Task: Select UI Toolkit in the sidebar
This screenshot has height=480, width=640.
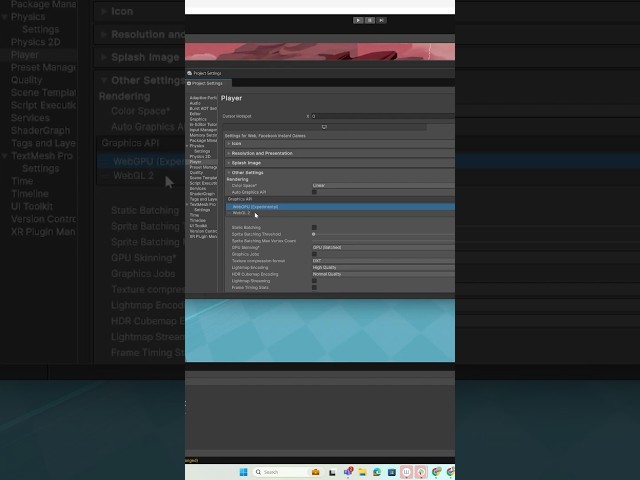Action: coord(198,226)
